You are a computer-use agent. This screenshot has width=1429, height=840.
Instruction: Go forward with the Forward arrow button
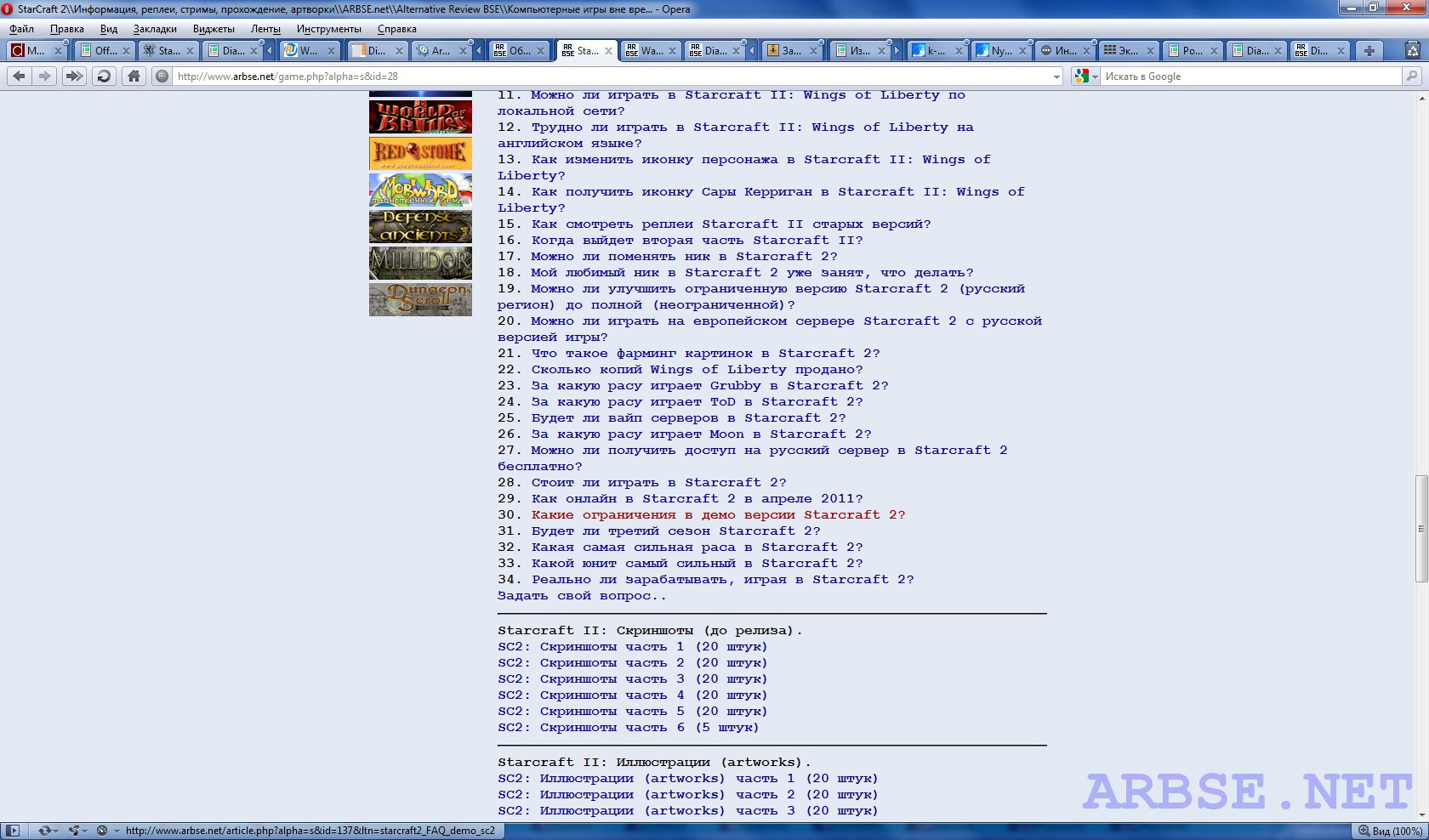click(45, 76)
